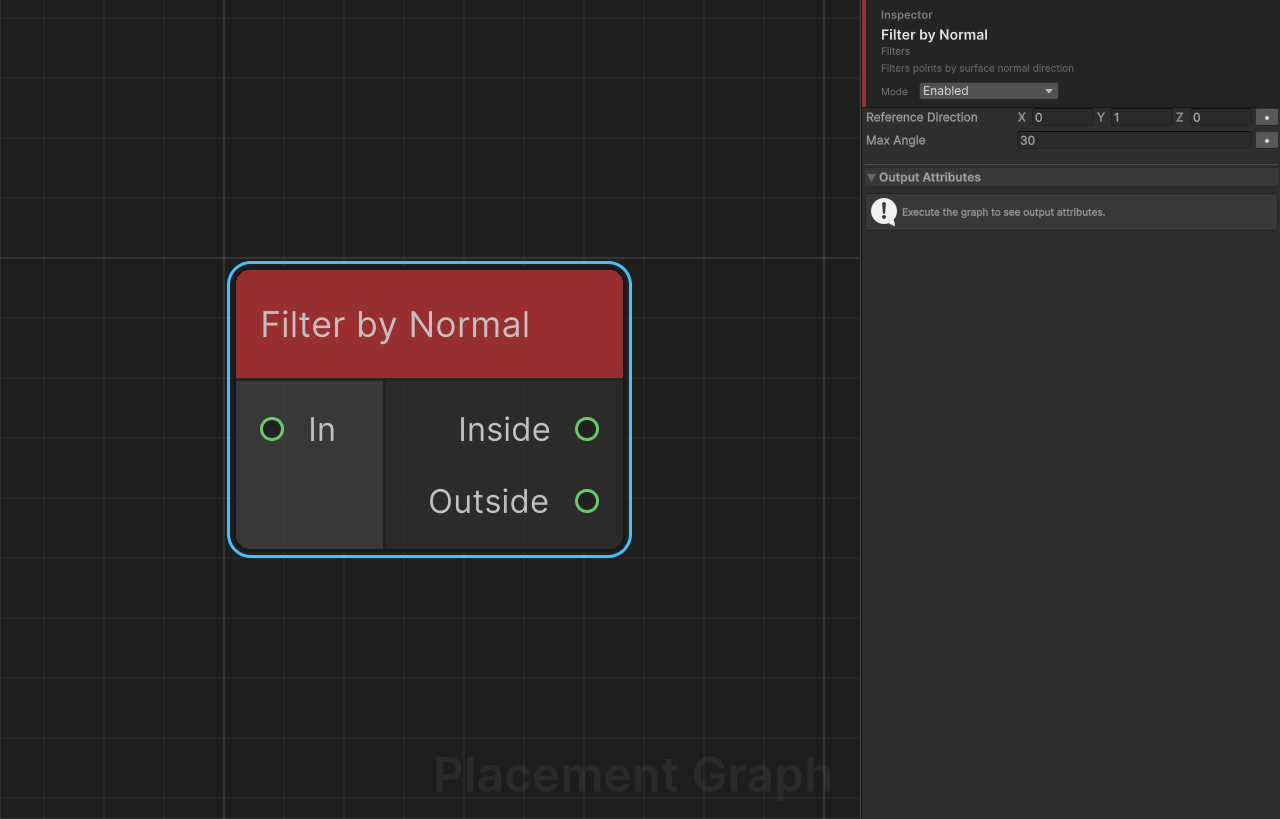1280x819 pixels.
Task: Click the Reference Direction label
Action: pos(922,117)
